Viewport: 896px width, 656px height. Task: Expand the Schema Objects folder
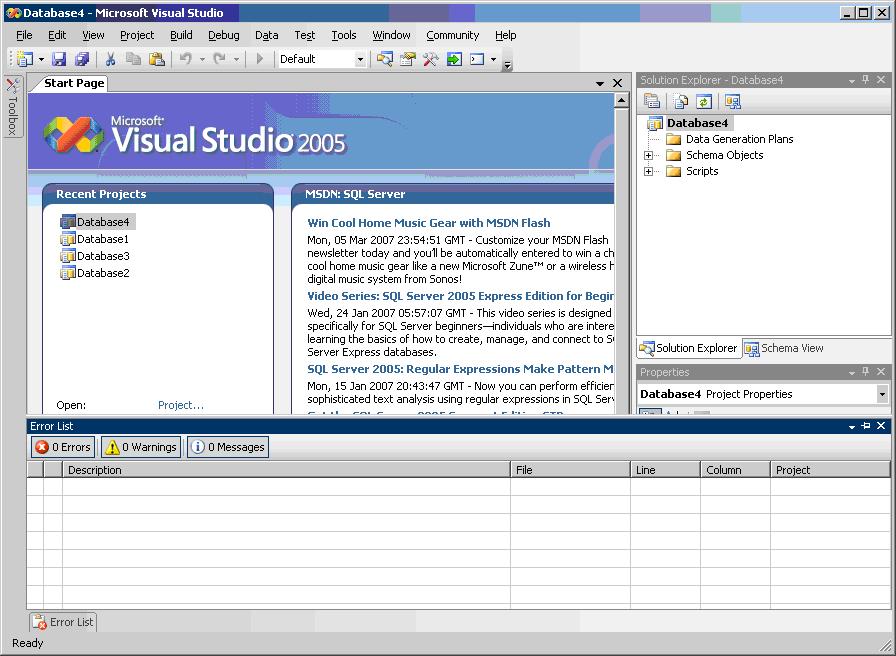[648, 155]
